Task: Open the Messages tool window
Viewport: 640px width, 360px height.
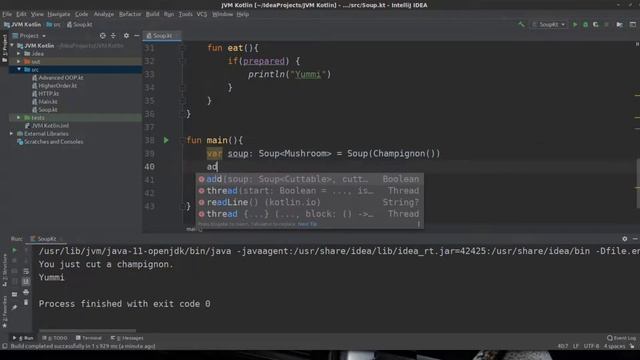Action: click(x=127, y=338)
